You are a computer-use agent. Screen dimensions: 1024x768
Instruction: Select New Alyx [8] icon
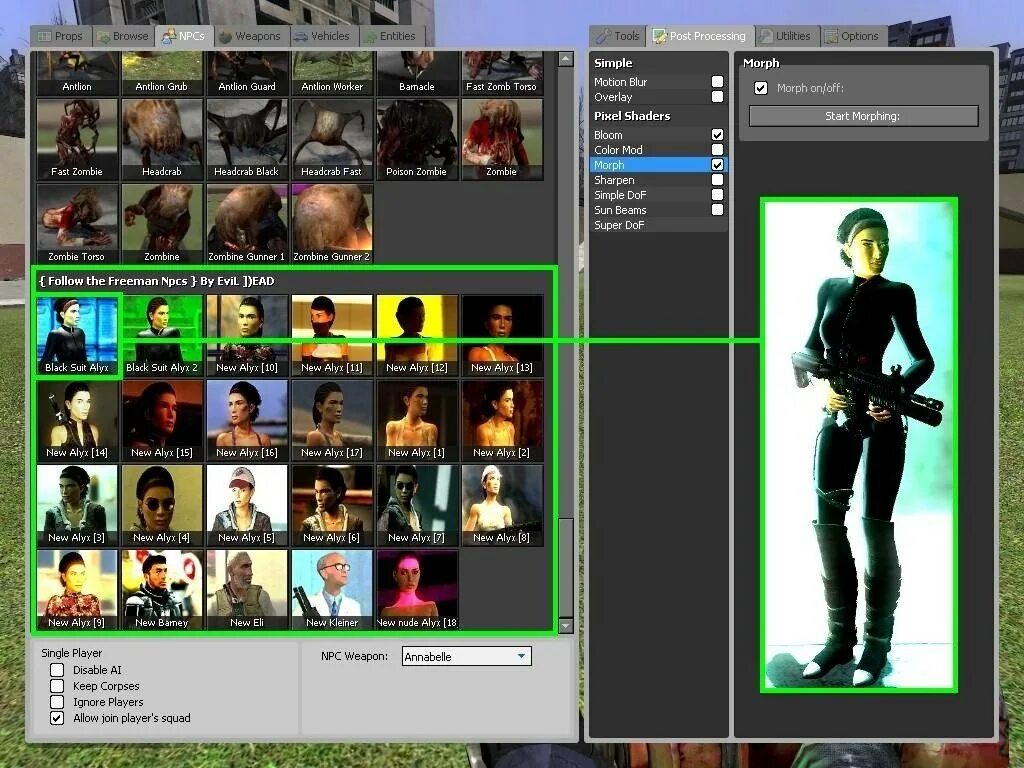[502, 505]
